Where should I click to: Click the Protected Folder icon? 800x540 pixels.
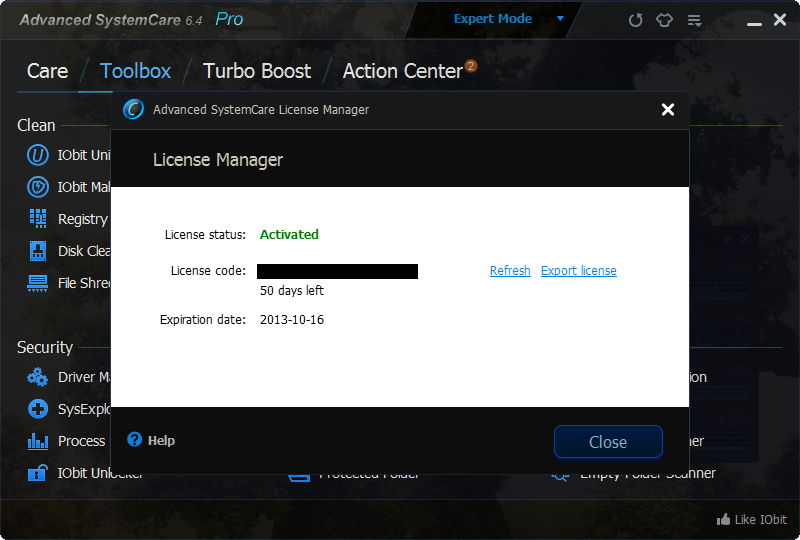point(299,477)
